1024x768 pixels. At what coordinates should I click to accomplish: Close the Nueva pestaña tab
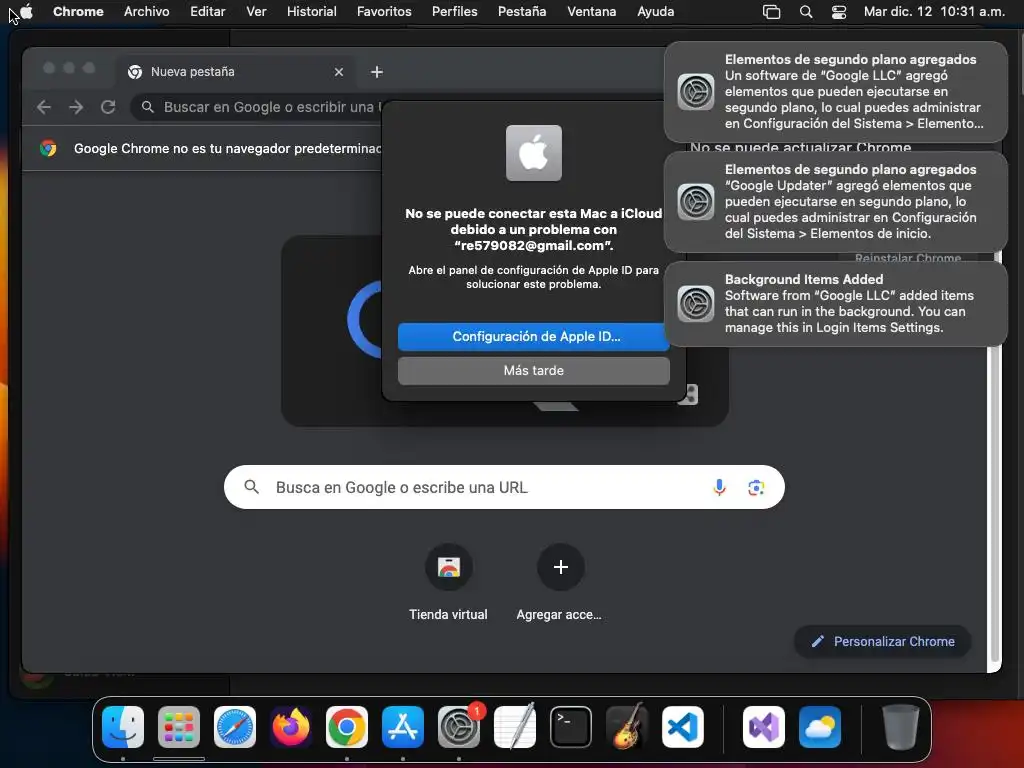pos(338,72)
